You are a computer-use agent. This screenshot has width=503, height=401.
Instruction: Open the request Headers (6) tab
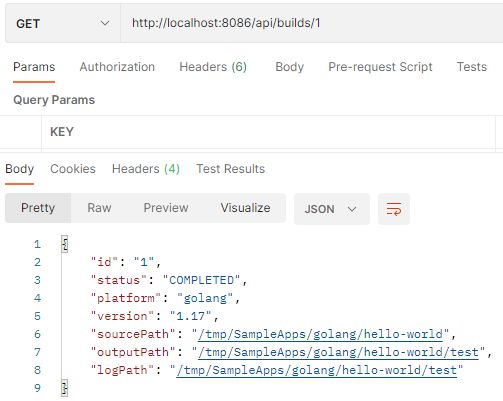213,67
